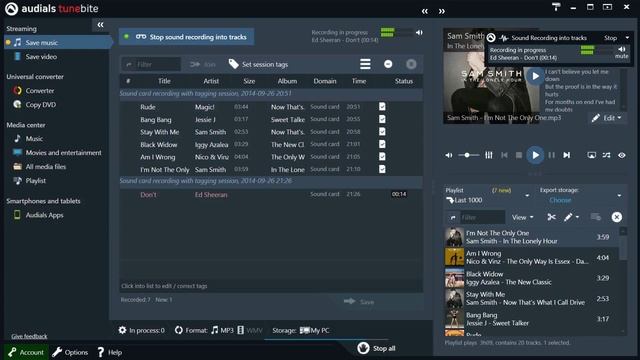640x360 pixels.
Task: Click the player volume speaker icon
Action: 449,155
